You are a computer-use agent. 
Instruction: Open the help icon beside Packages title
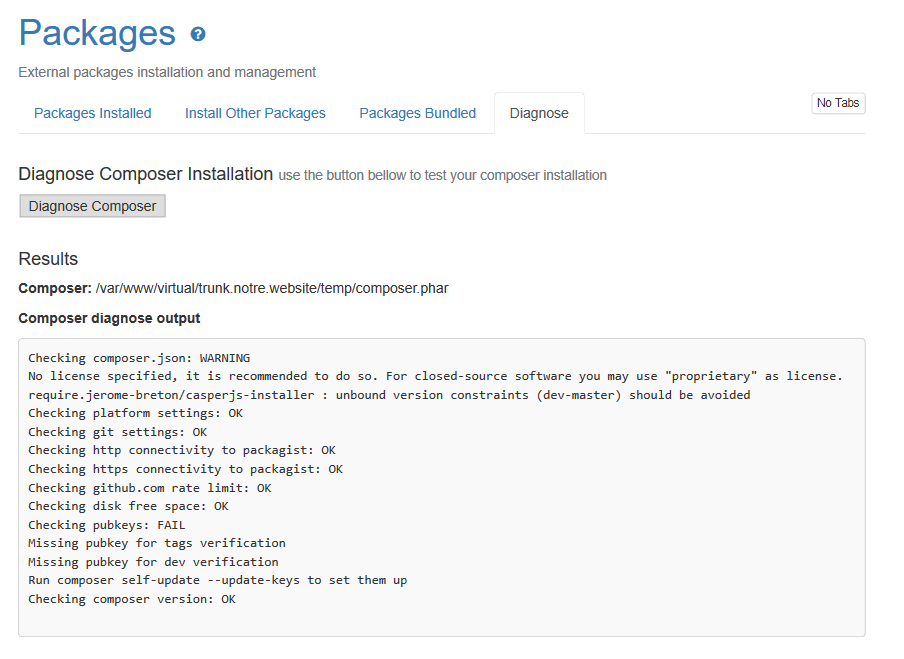point(198,35)
